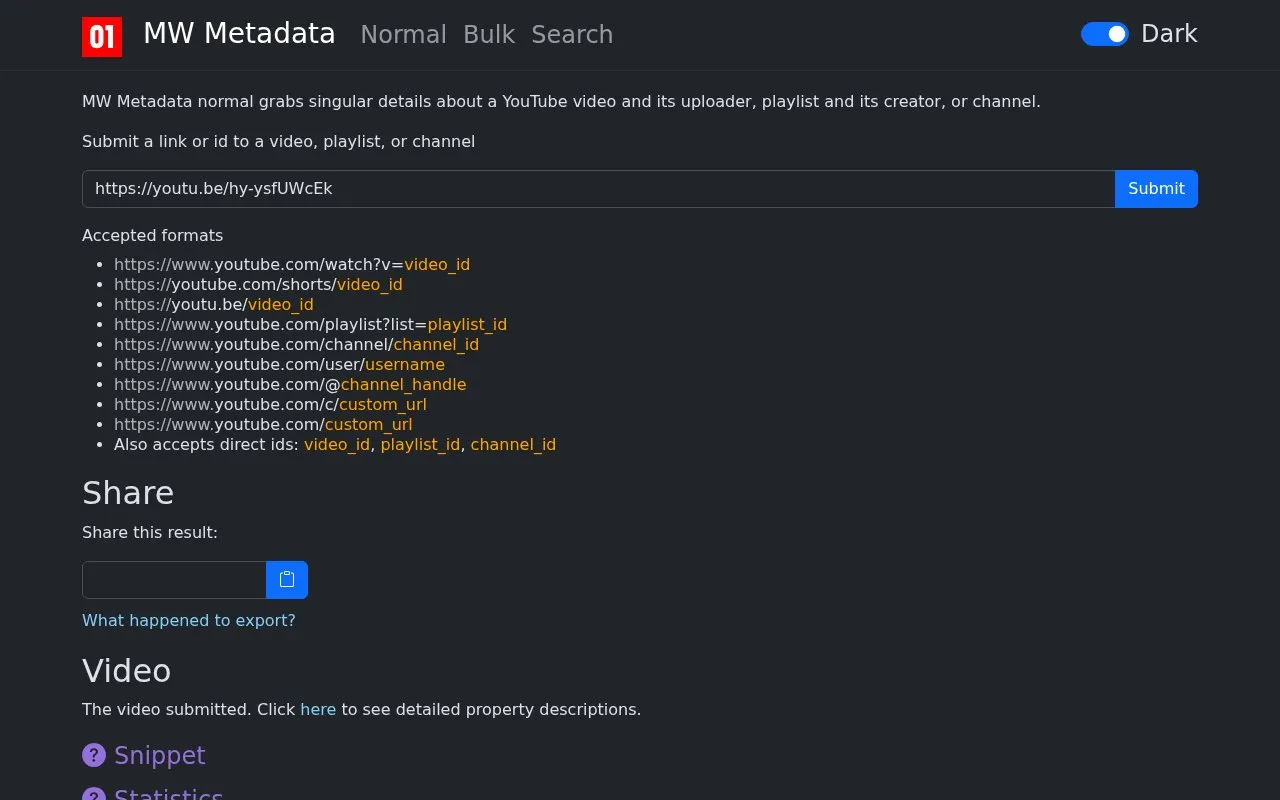Open the Bulk tab in navbar
This screenshot has width=1280, height=800.
(x=489, y=34)
